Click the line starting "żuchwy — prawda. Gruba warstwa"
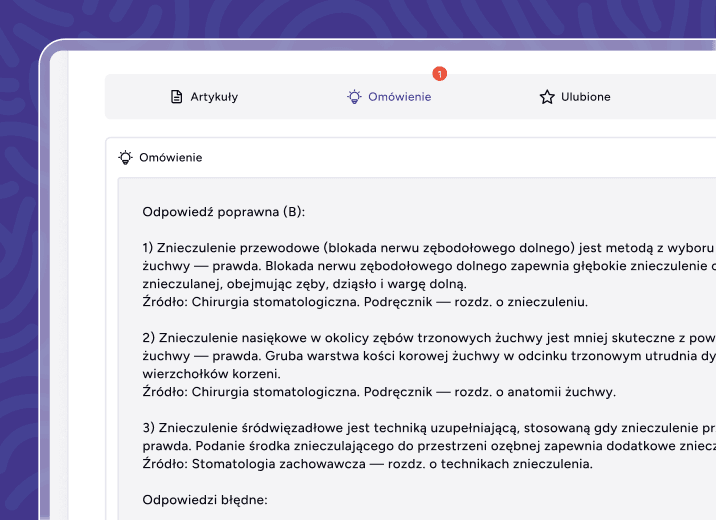Viewport: 716px width, 520px height. tap(429, 356)
